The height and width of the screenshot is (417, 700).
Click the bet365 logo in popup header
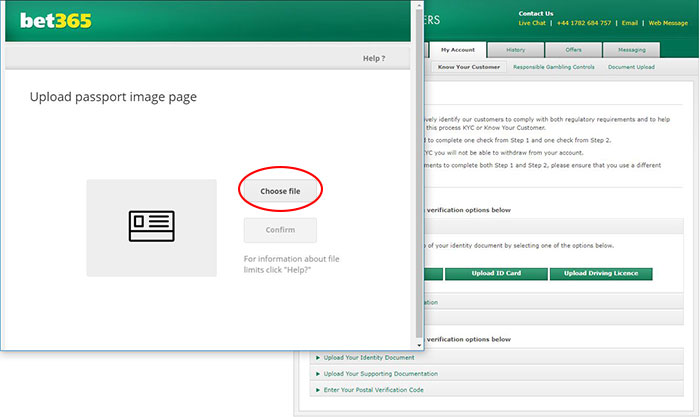point(56,21)
